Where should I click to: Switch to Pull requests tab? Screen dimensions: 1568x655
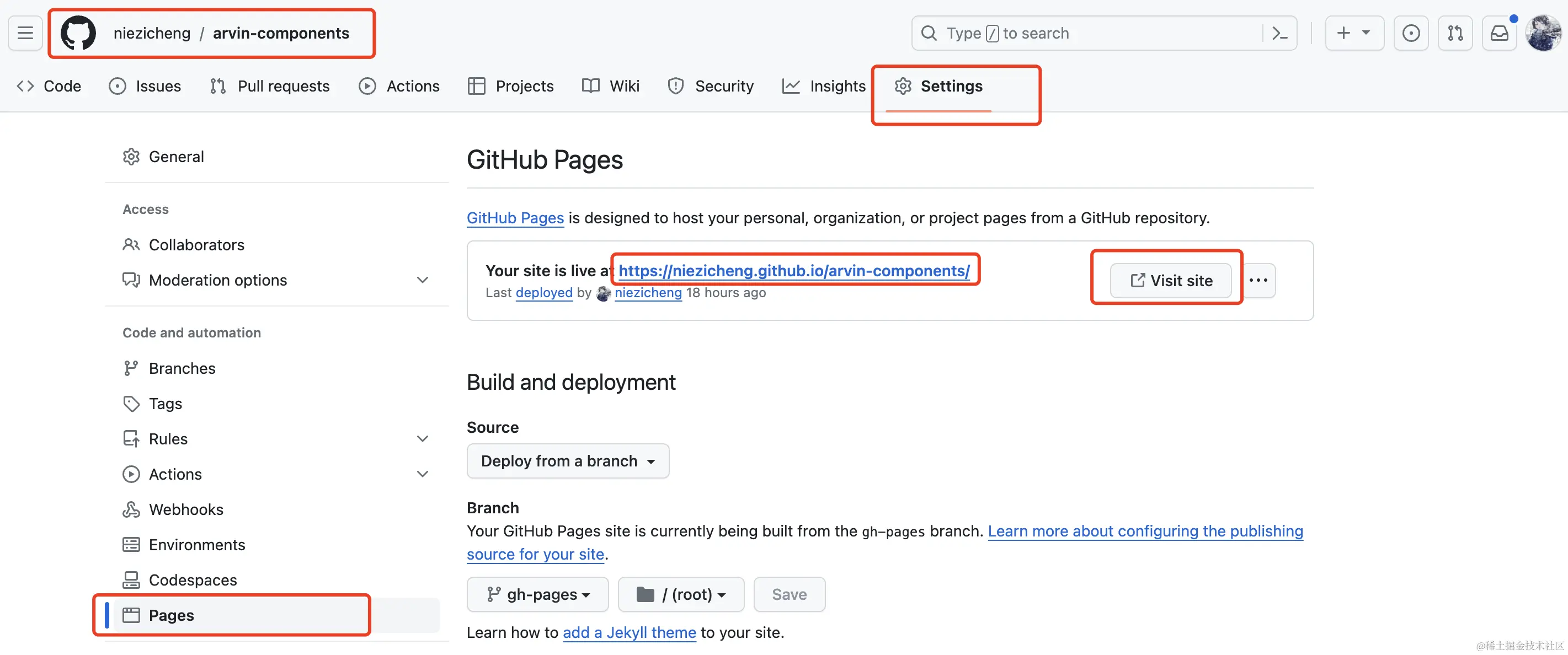[x=270, y=87]
